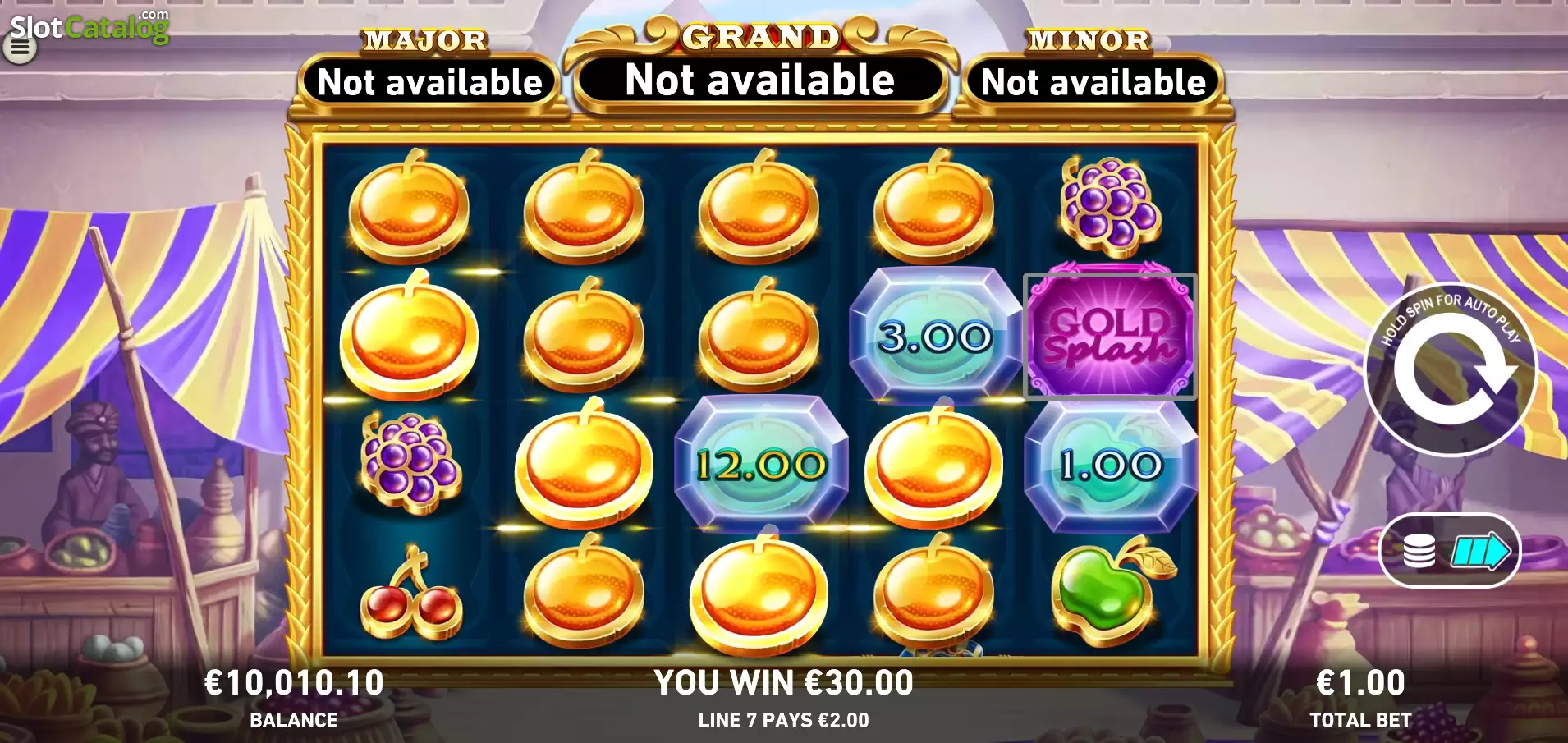The image size is (1568, 743).
Task: Click the Minor jackpot display
Action: [1093, 82]
